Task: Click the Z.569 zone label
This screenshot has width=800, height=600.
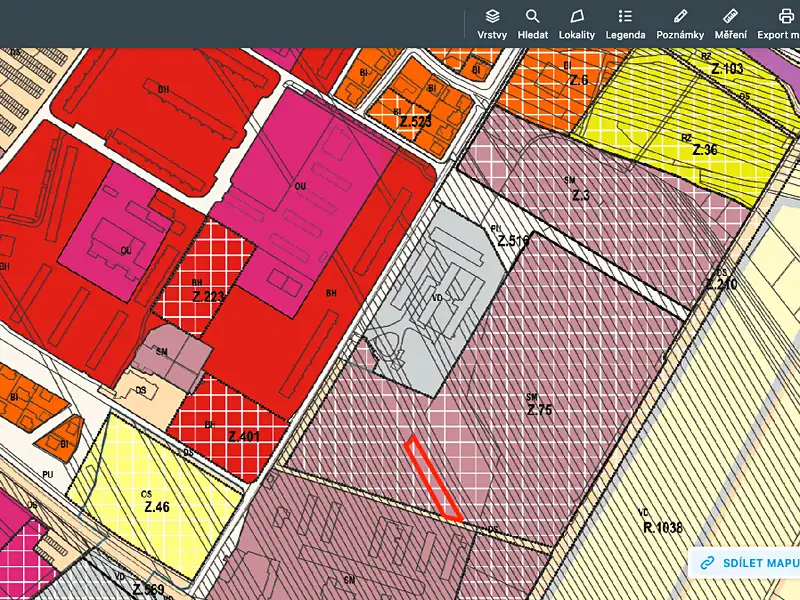Action: (x=148, y=590)
